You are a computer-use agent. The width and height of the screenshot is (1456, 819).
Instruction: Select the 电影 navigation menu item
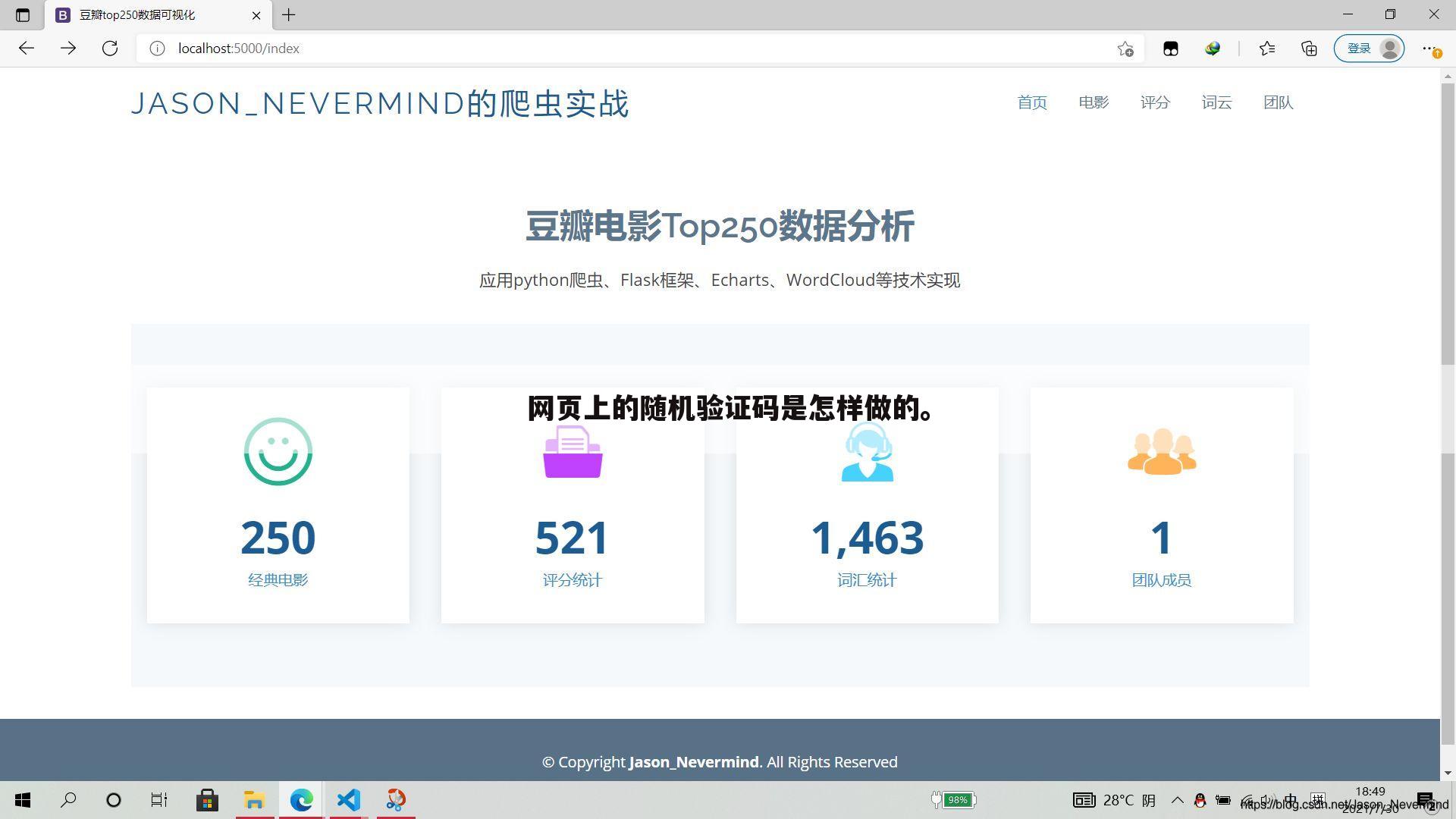coord(1093,102)
